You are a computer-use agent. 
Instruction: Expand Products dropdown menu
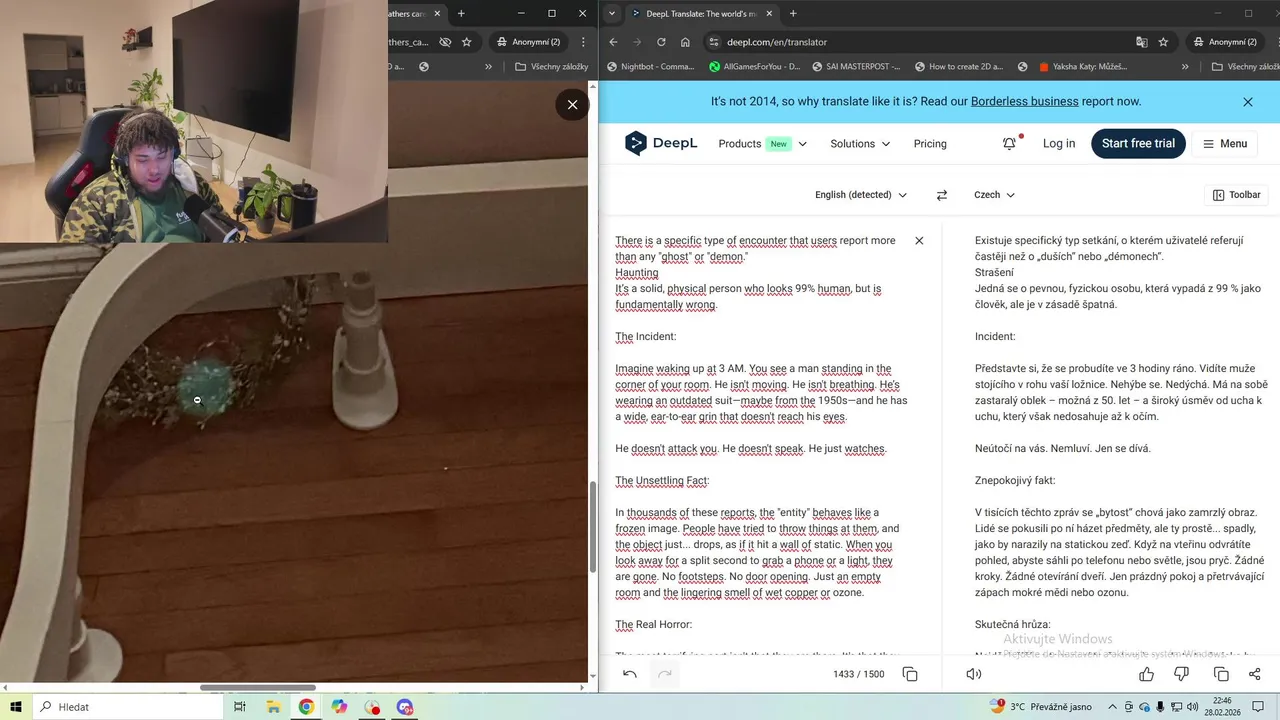[x=762, y=144]
